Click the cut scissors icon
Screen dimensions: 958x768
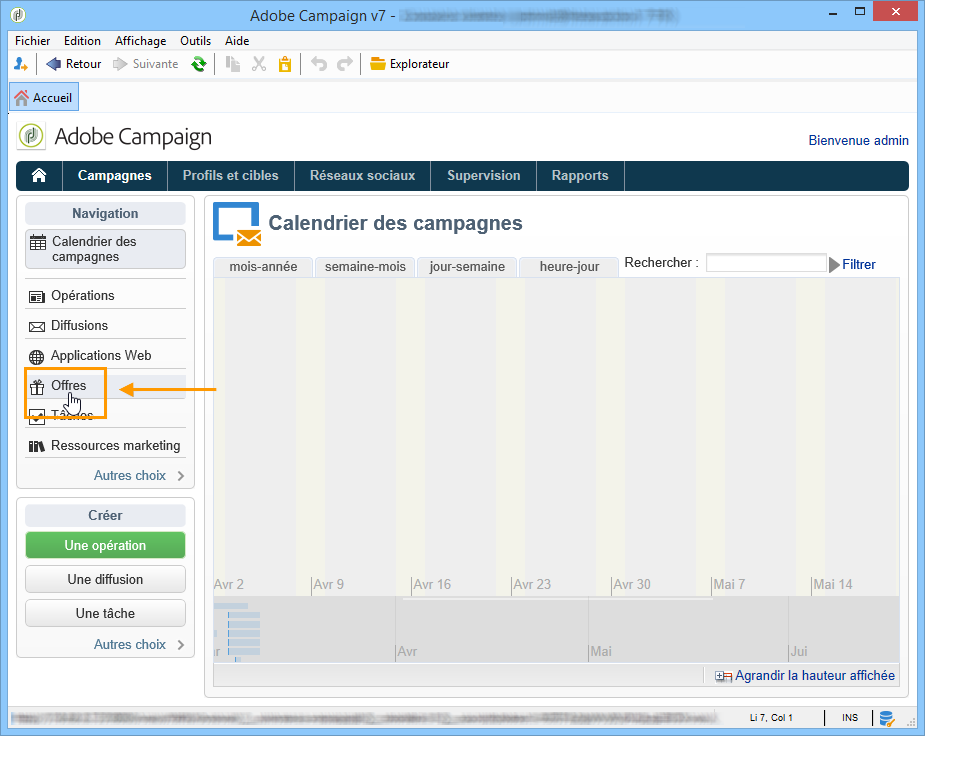(259, 64)
